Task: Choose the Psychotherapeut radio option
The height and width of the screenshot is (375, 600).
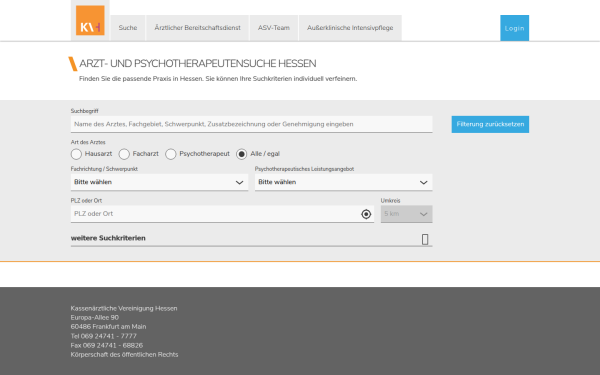Action: [171, 154]
